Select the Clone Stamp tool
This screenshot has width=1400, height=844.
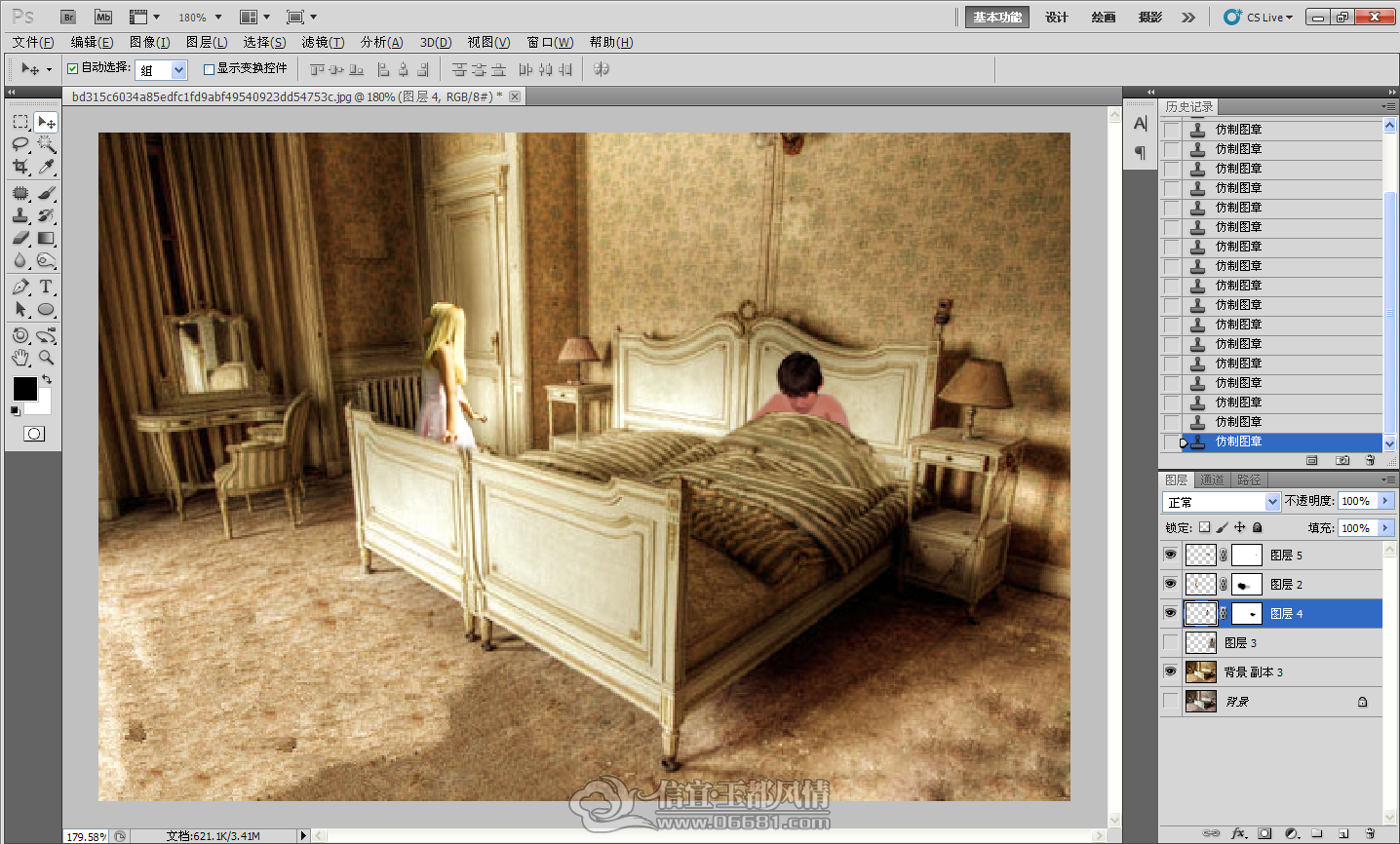click(20, 215)
